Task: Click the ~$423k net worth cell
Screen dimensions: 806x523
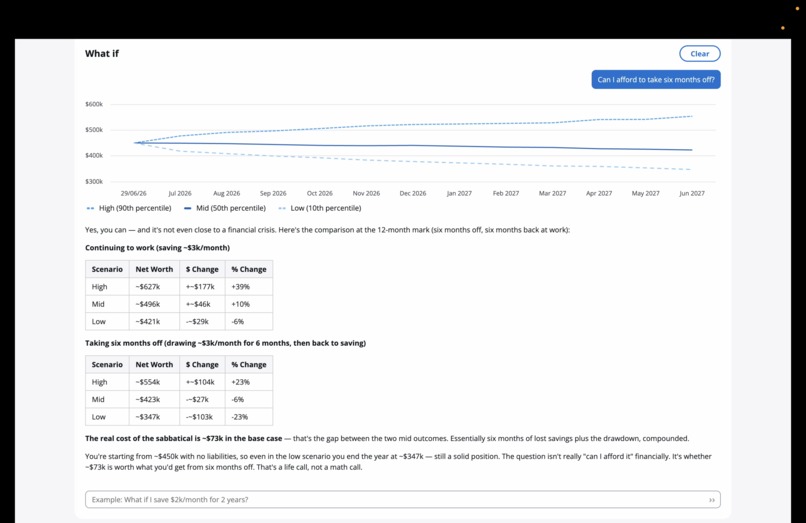Action: 154,400
